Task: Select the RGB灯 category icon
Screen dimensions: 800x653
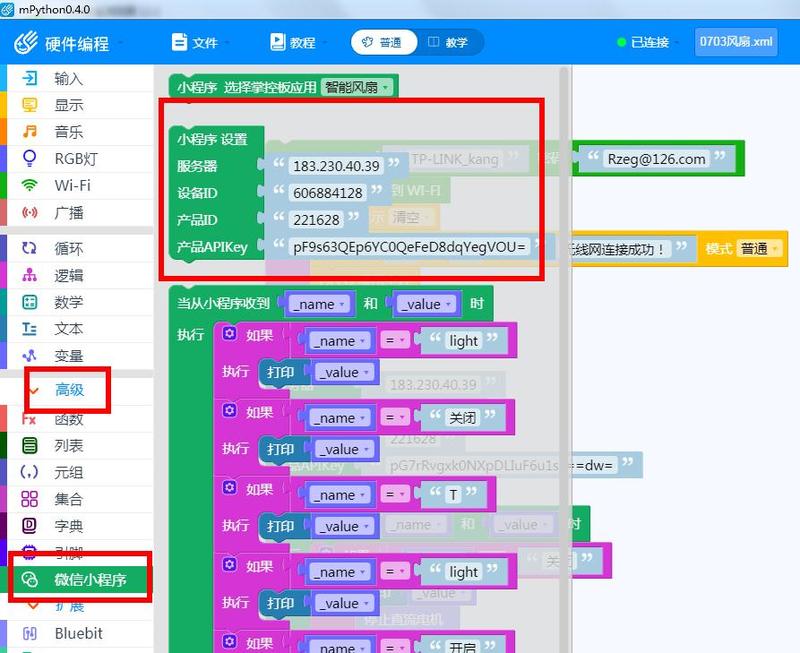Action: point(30,158)
